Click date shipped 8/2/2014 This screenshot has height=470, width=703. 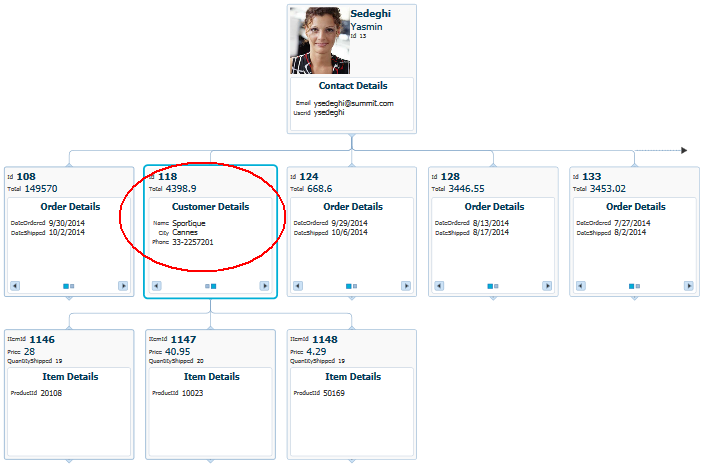630,232
